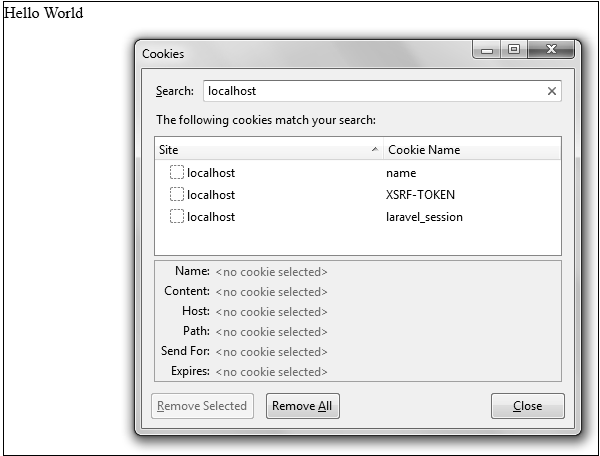The image size is (600, 456).
Task: Click the Content detail value field
Action: click(271, 292)
